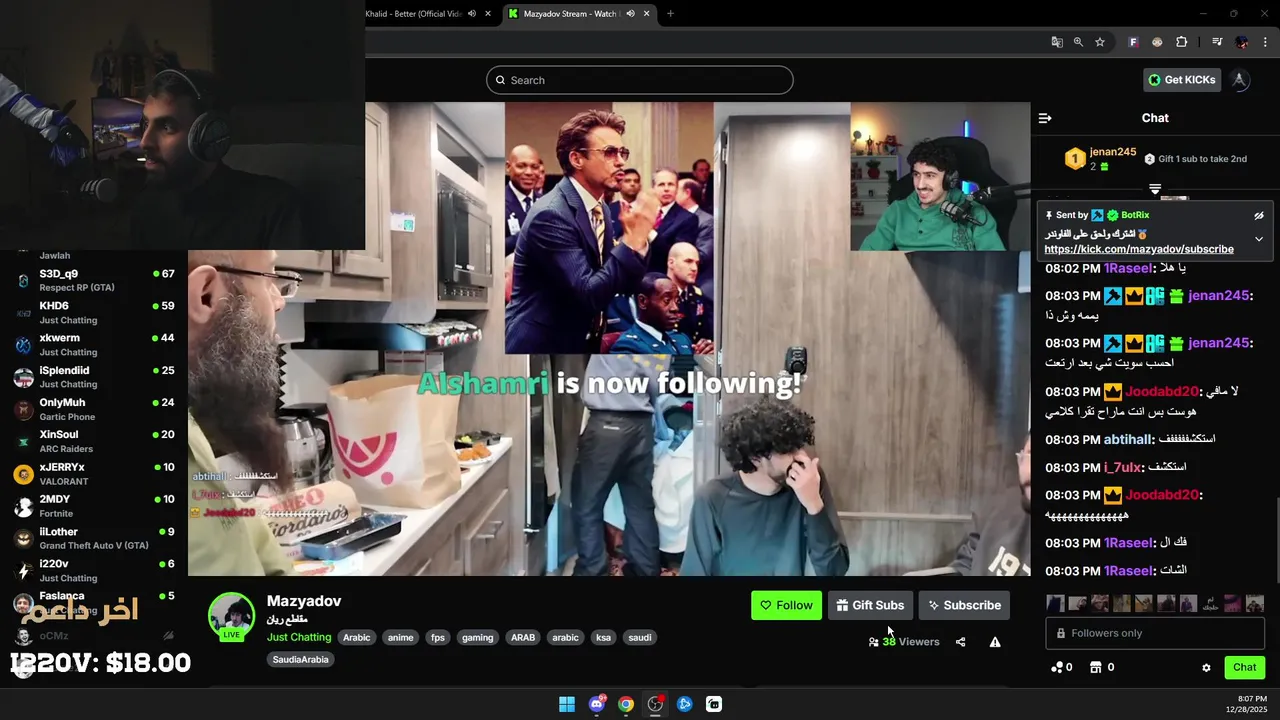The image size is (1280, 720).
Task: Open Windows Start button
Action: (x=567, y=704)
